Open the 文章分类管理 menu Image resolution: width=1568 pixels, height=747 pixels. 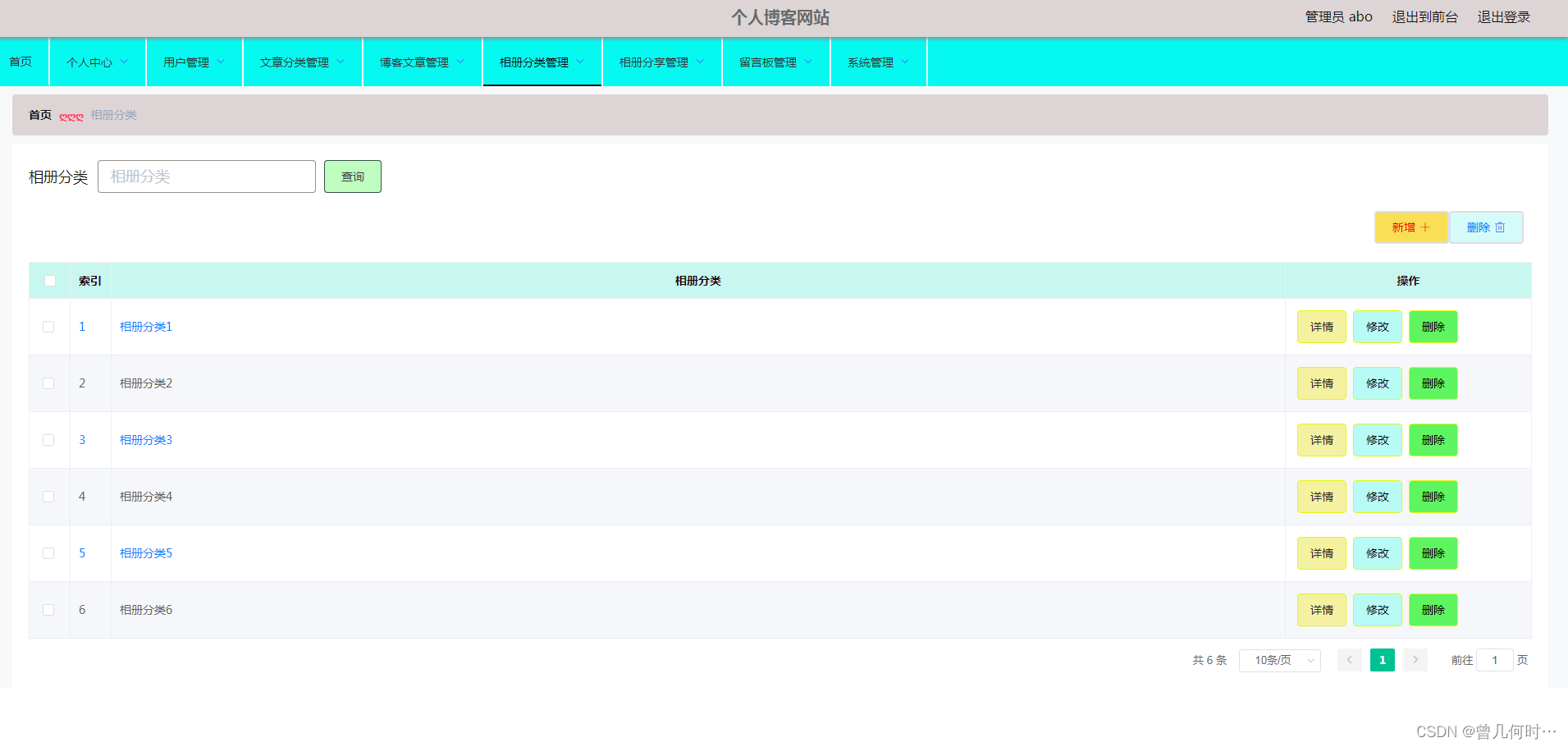303,62
